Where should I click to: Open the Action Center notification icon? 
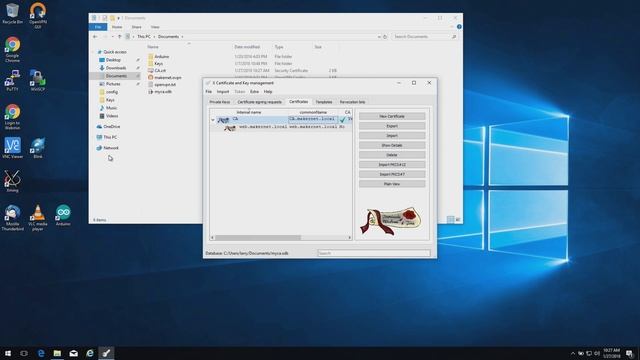[630, 353]
